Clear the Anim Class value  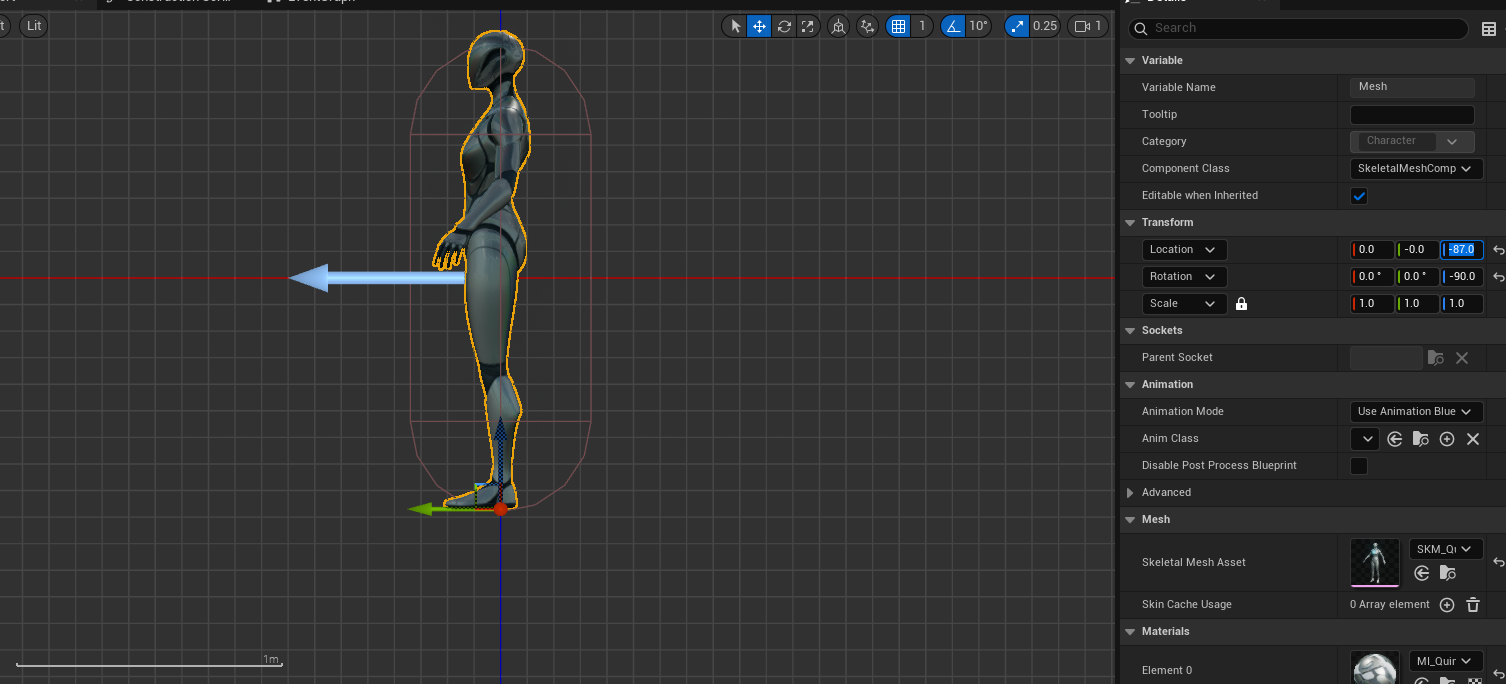[1472, 439]
